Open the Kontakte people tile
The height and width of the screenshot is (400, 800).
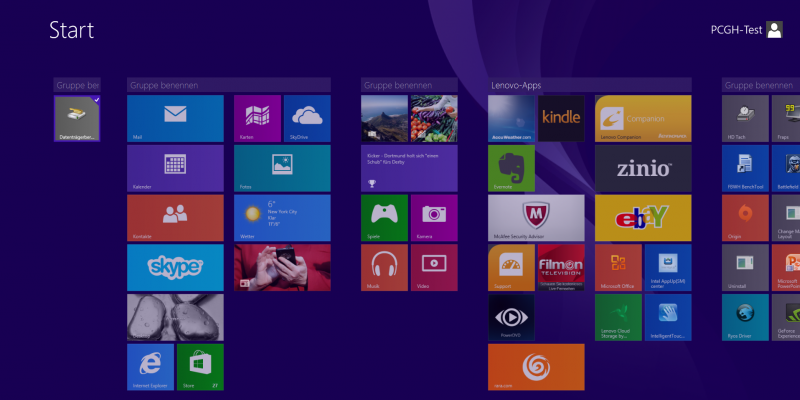pyautogui.click(x=176, y=218)
